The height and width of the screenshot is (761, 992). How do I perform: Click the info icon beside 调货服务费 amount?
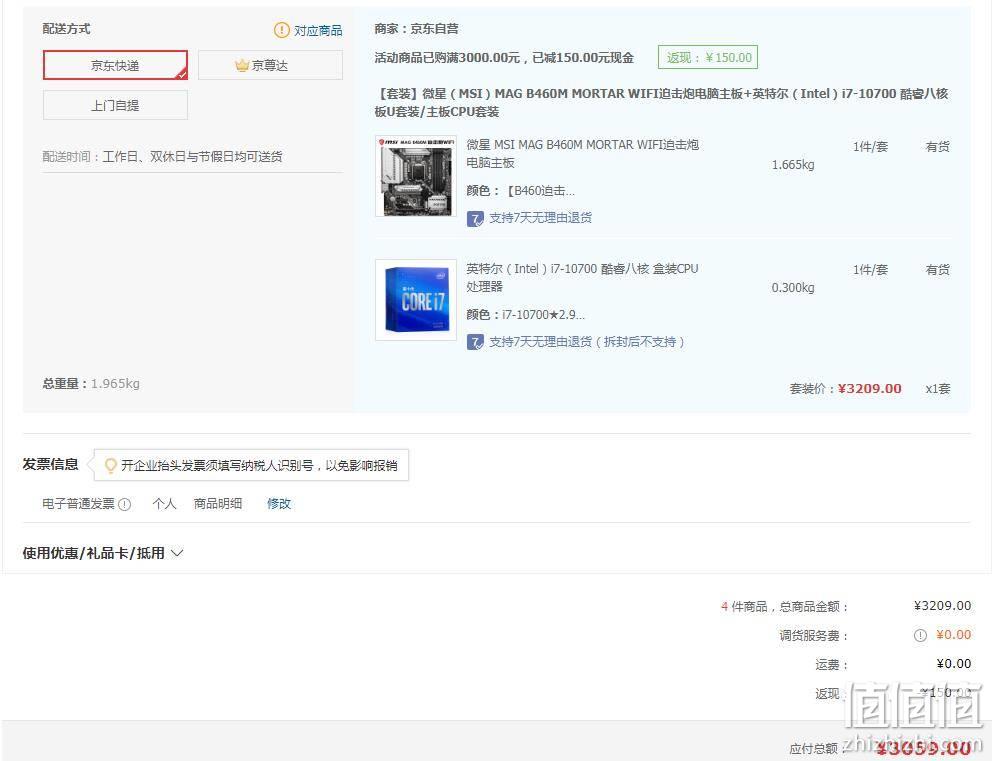(920, 635)
